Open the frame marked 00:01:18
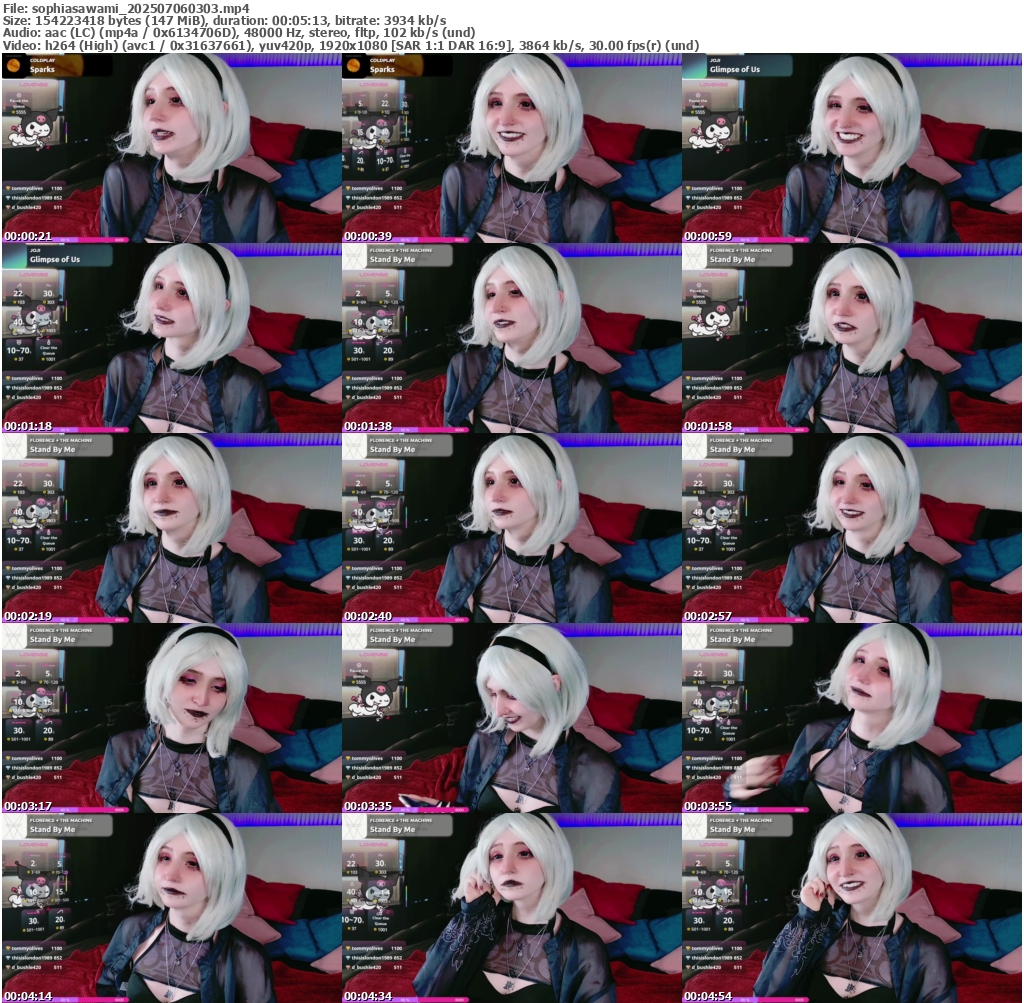This screenshot has height=1003, width=1024. [171, 338]
